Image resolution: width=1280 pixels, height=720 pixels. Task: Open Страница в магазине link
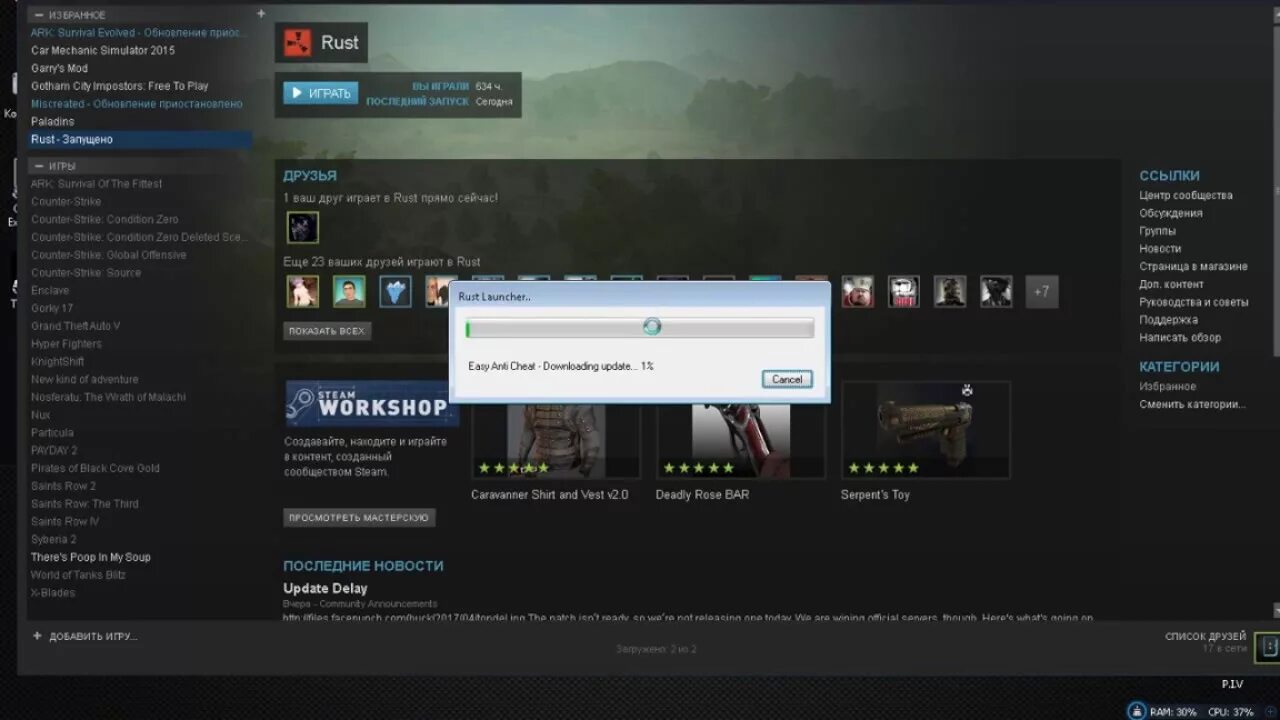pyautogui.click(x=1193, y=266)
